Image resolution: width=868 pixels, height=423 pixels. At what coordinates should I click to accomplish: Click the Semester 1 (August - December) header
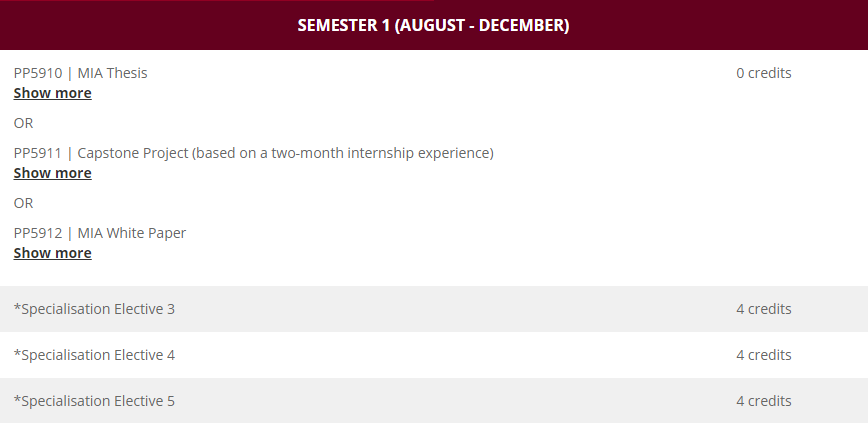[x=433, y=25]
